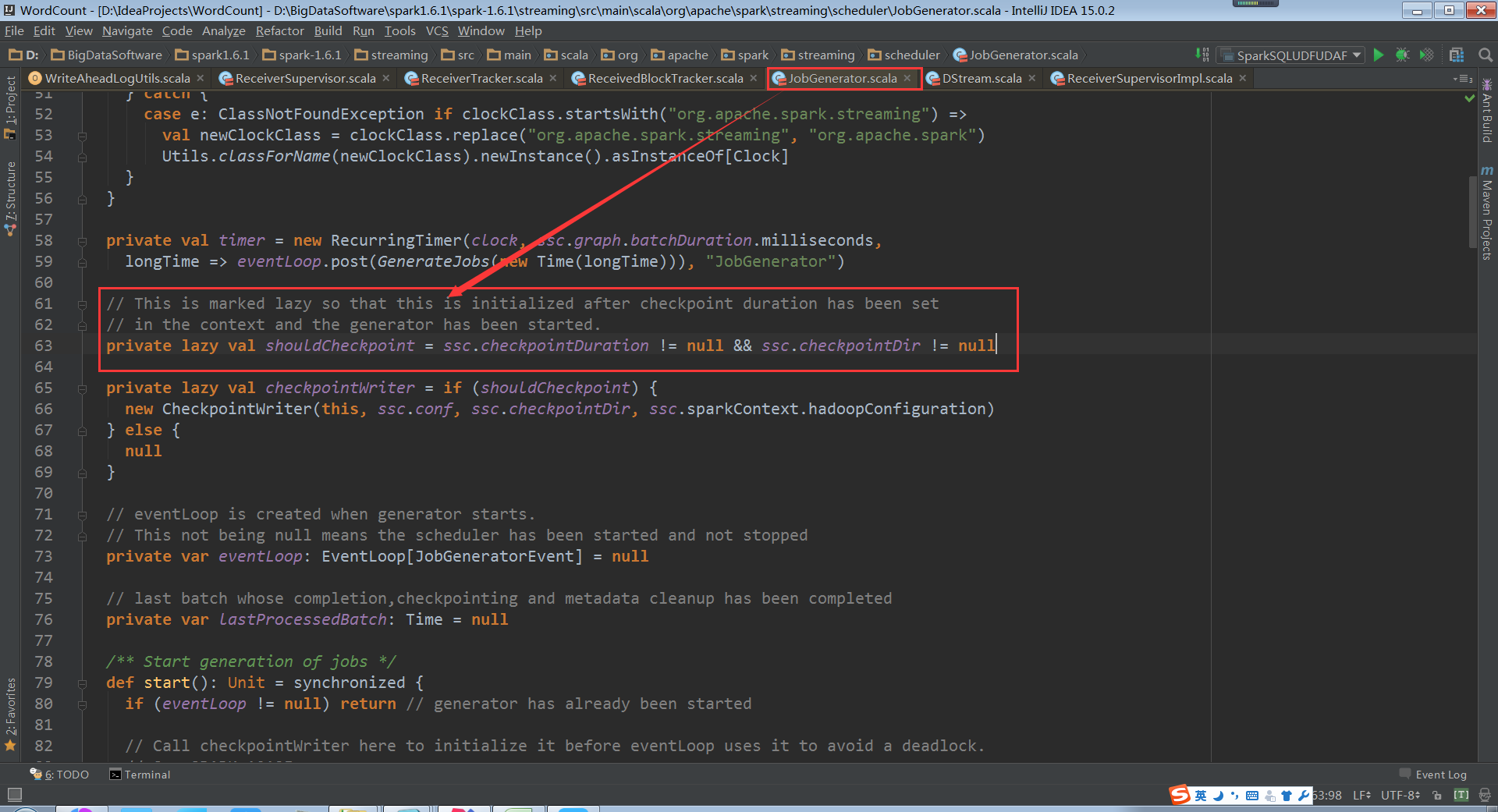
Task: Open the File menu
Action: 14,31
